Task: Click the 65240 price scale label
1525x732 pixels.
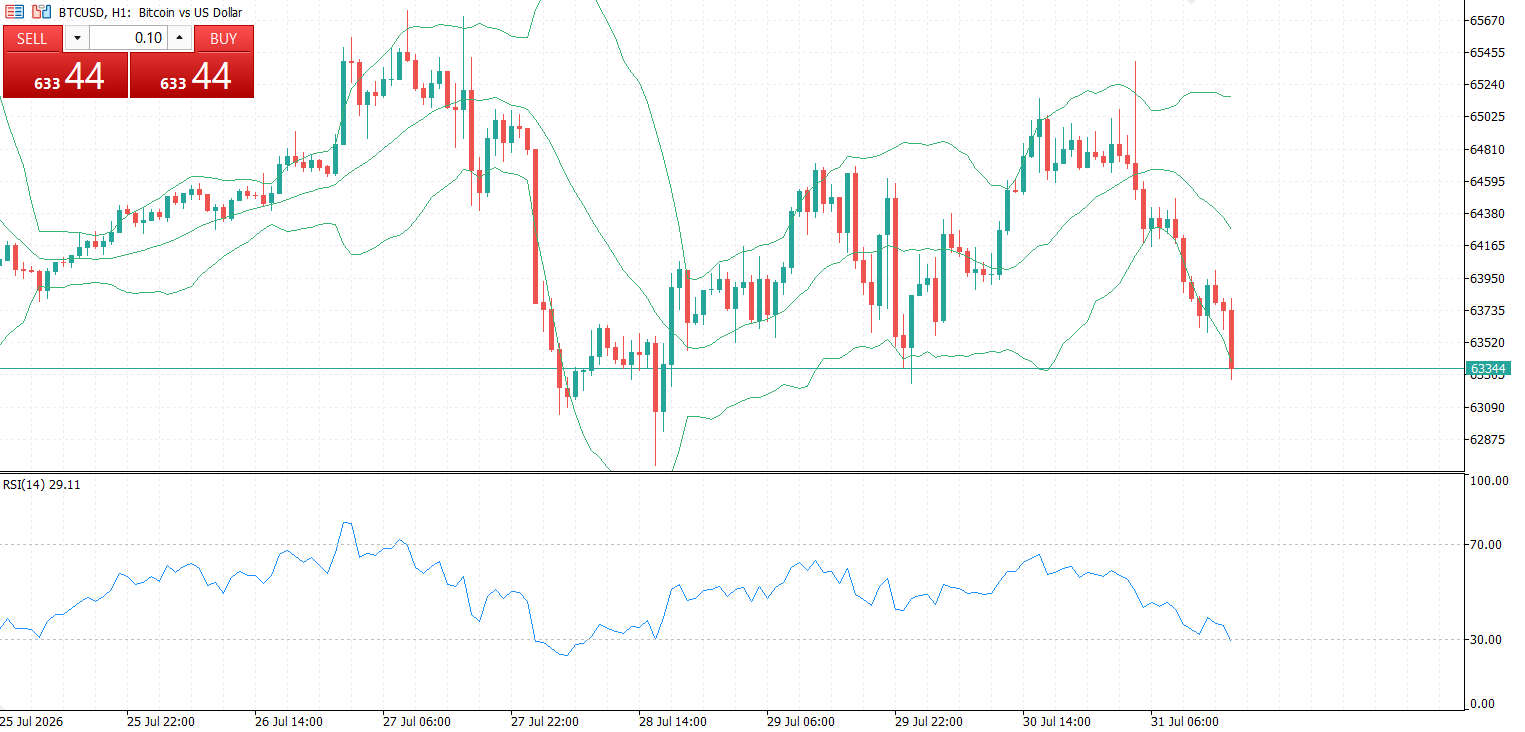Action: pyautogui.click(x=1489, y=85)
